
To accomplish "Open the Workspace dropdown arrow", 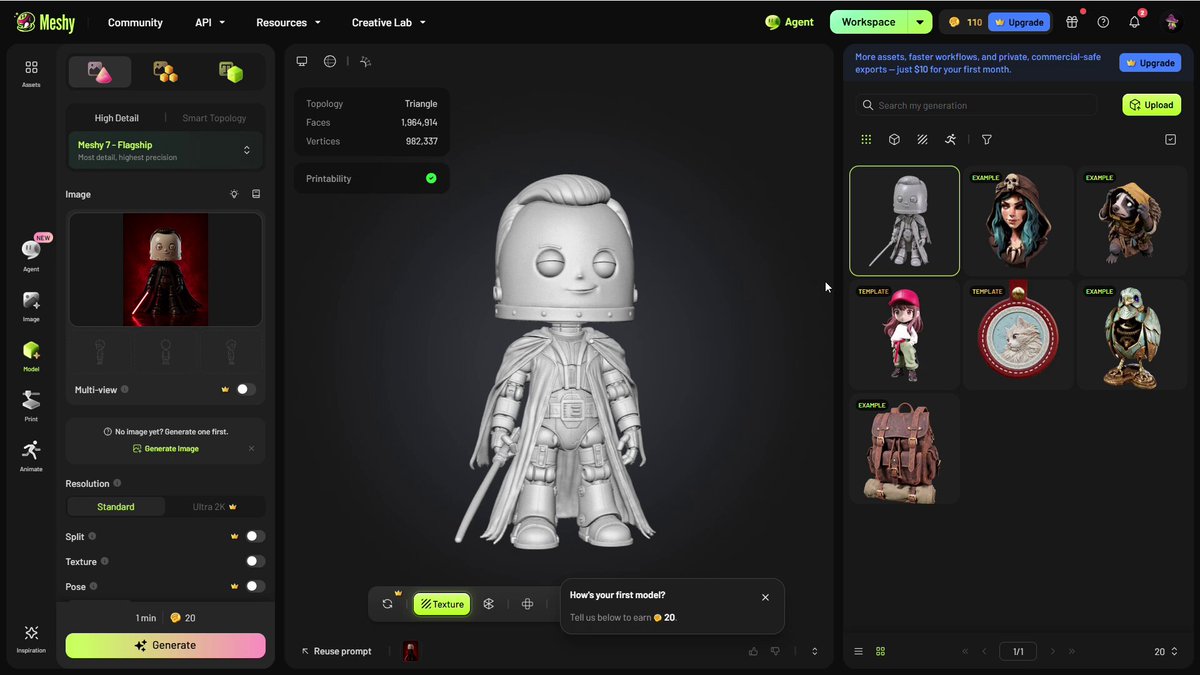I will (x=920, y=22).
